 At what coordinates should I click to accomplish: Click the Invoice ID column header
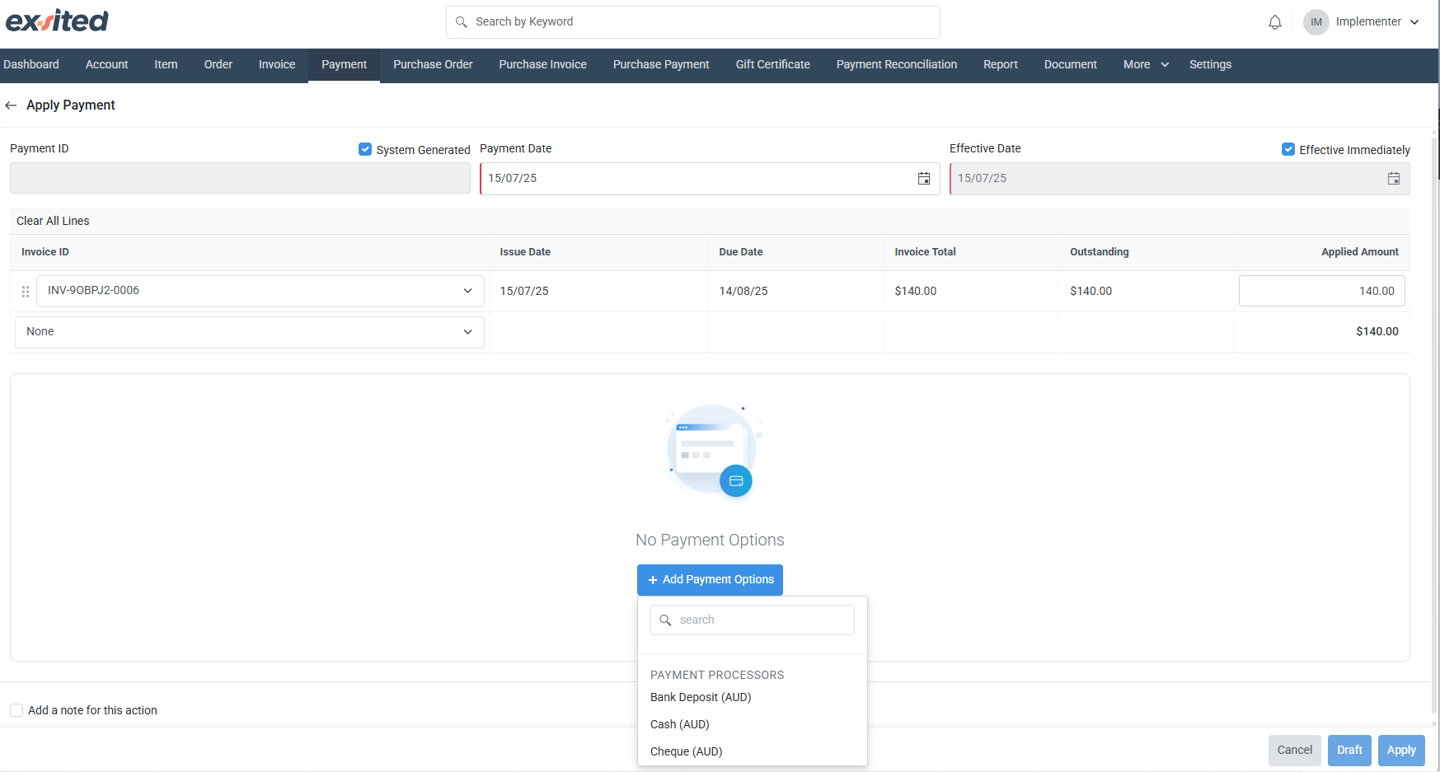[45, 252]
